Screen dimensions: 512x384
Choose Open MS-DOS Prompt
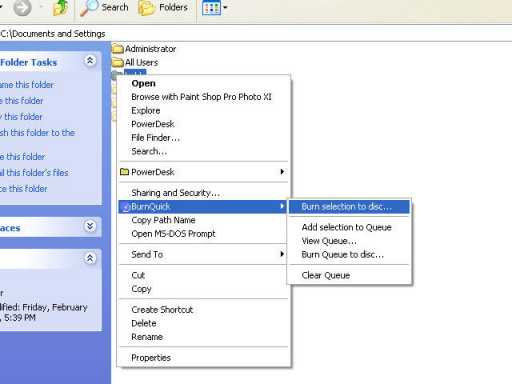click(204, 234)
